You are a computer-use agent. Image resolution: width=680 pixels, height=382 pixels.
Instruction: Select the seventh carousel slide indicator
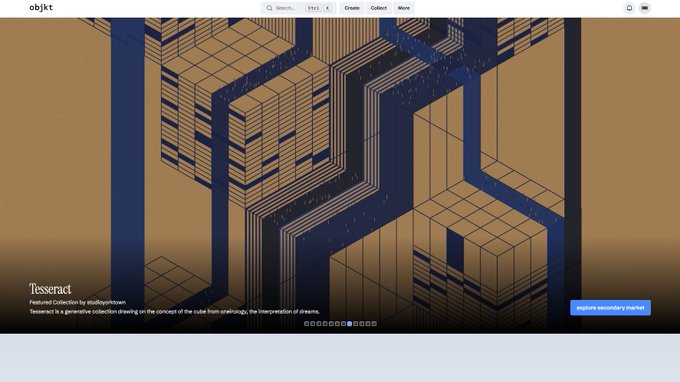tap(343, 323)
